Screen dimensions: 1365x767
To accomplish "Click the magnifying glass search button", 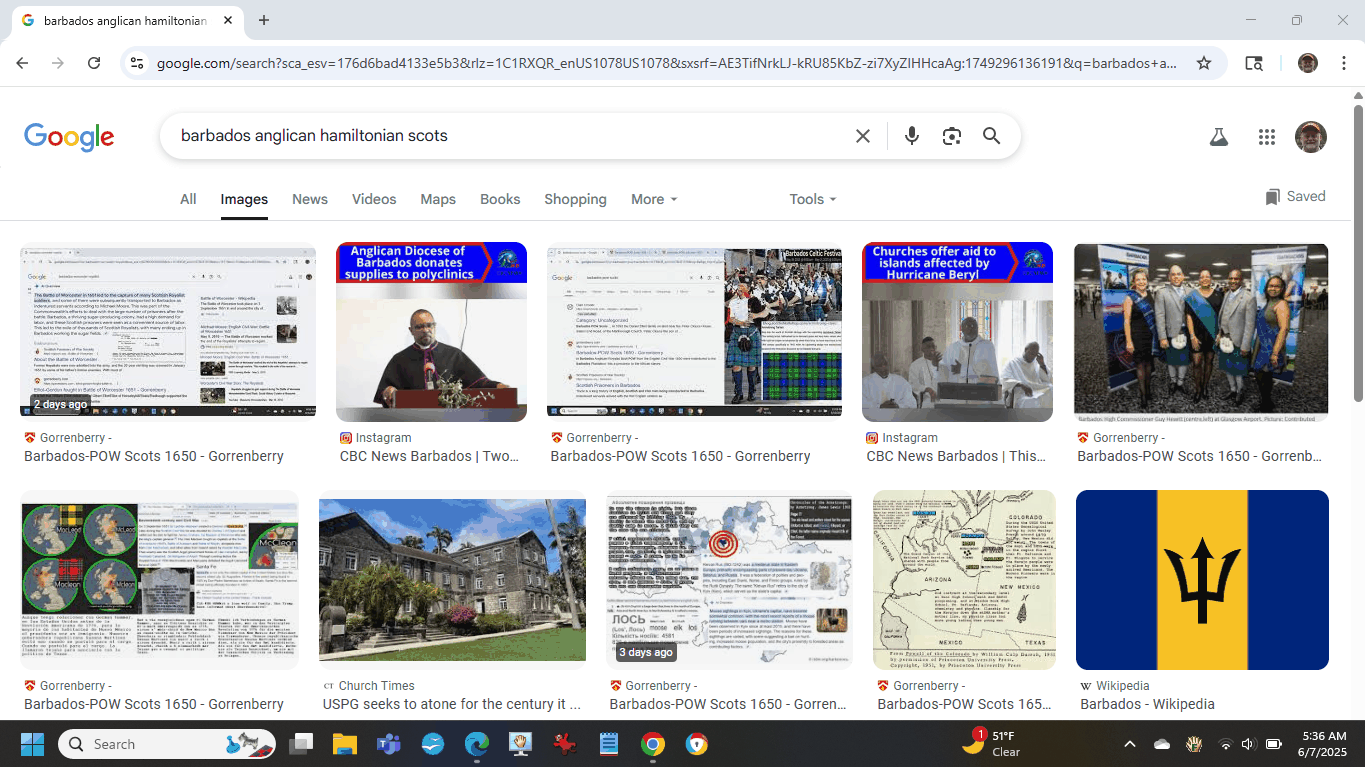I will [x=991, y=136].
